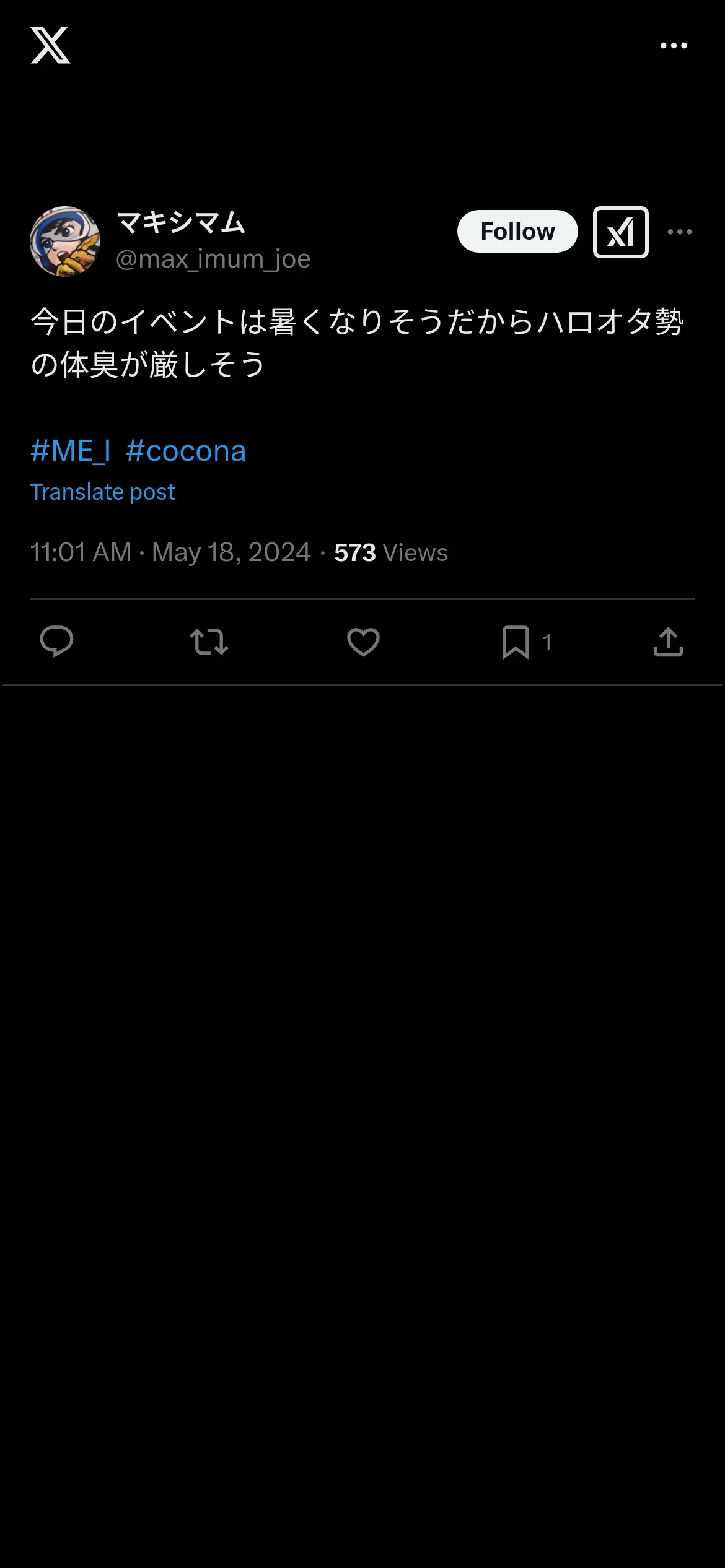Toggle the bookmark icon on the post

coord(516,642)
